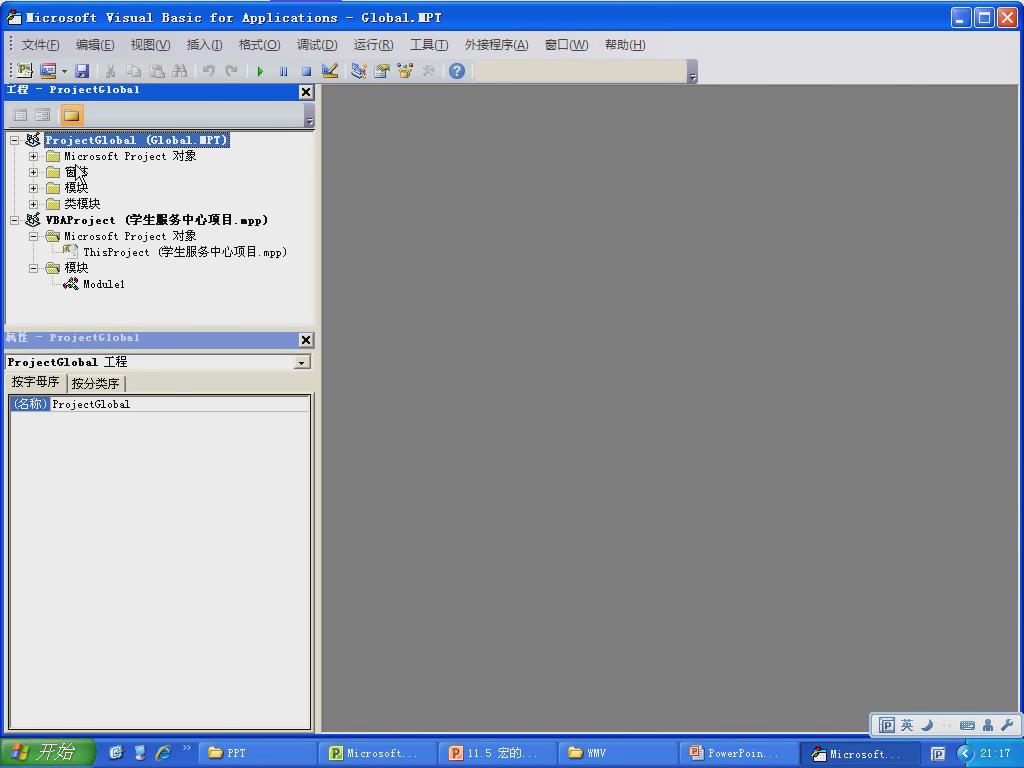Expand Microsoft Project 对象 under ProjectGlobal
The height and width of the screenshot is (768, 1024).
click(x=33, y=157)
